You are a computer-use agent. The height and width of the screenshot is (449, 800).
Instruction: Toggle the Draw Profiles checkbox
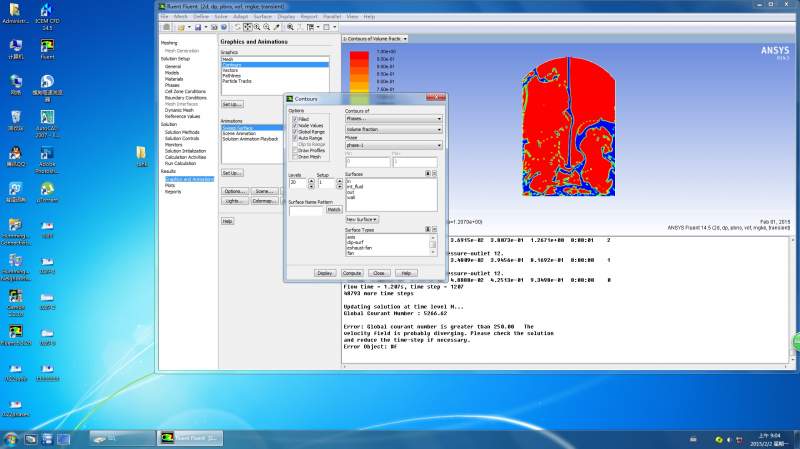pos(294,151)
